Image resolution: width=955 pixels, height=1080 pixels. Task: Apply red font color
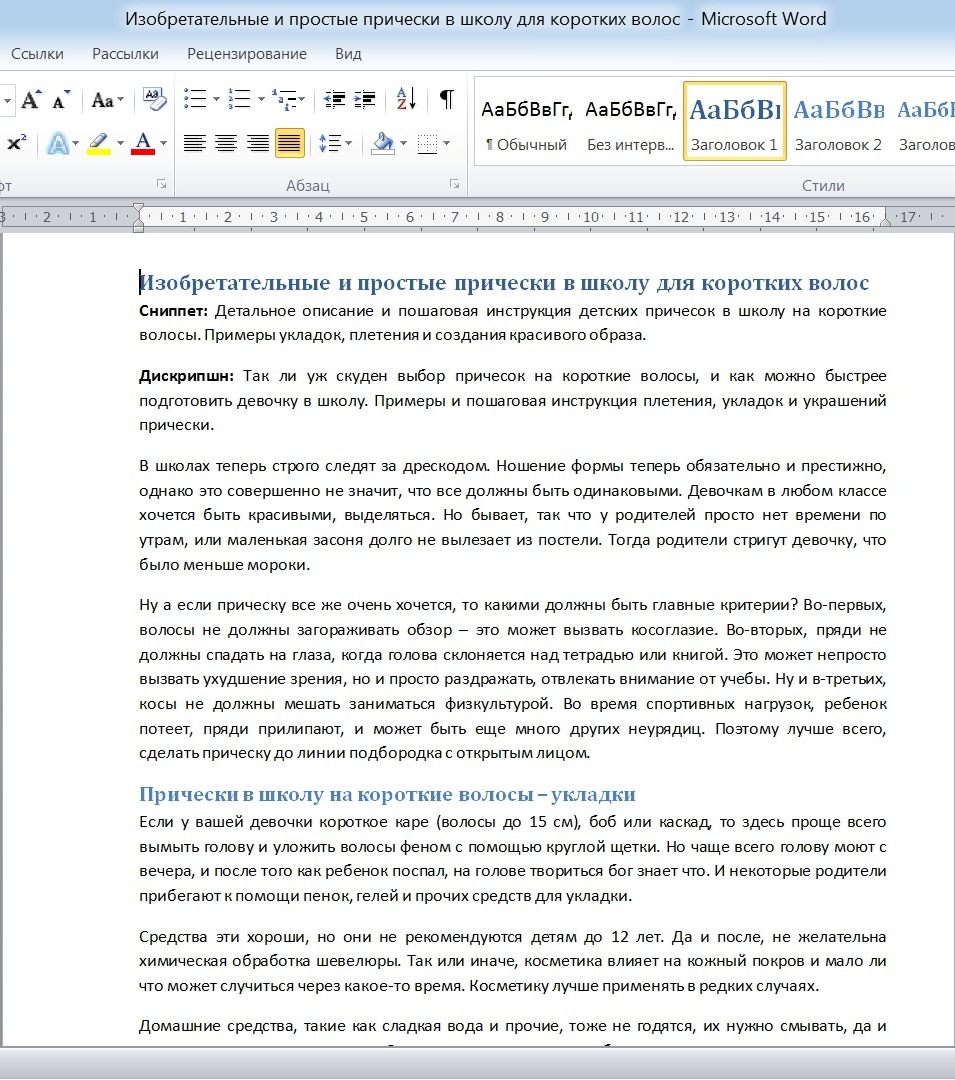point(143,143)
